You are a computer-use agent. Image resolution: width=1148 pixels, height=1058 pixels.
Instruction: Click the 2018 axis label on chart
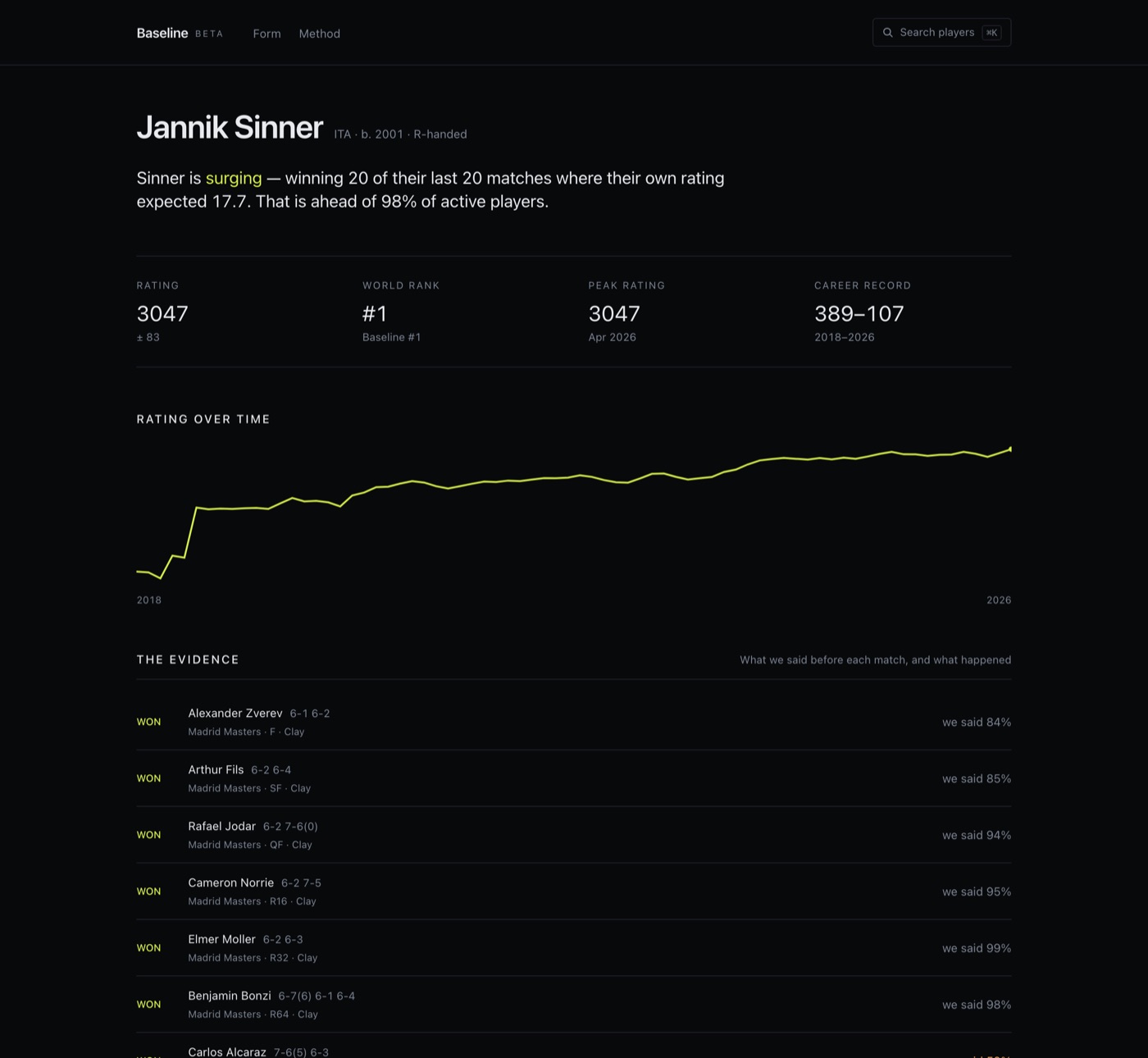pos(149,600)
